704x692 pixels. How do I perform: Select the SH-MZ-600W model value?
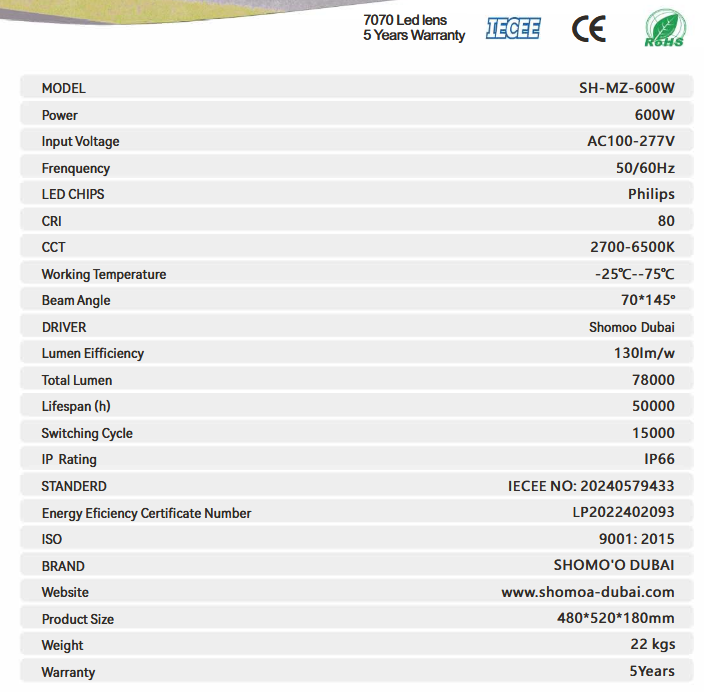click(627, 88)
